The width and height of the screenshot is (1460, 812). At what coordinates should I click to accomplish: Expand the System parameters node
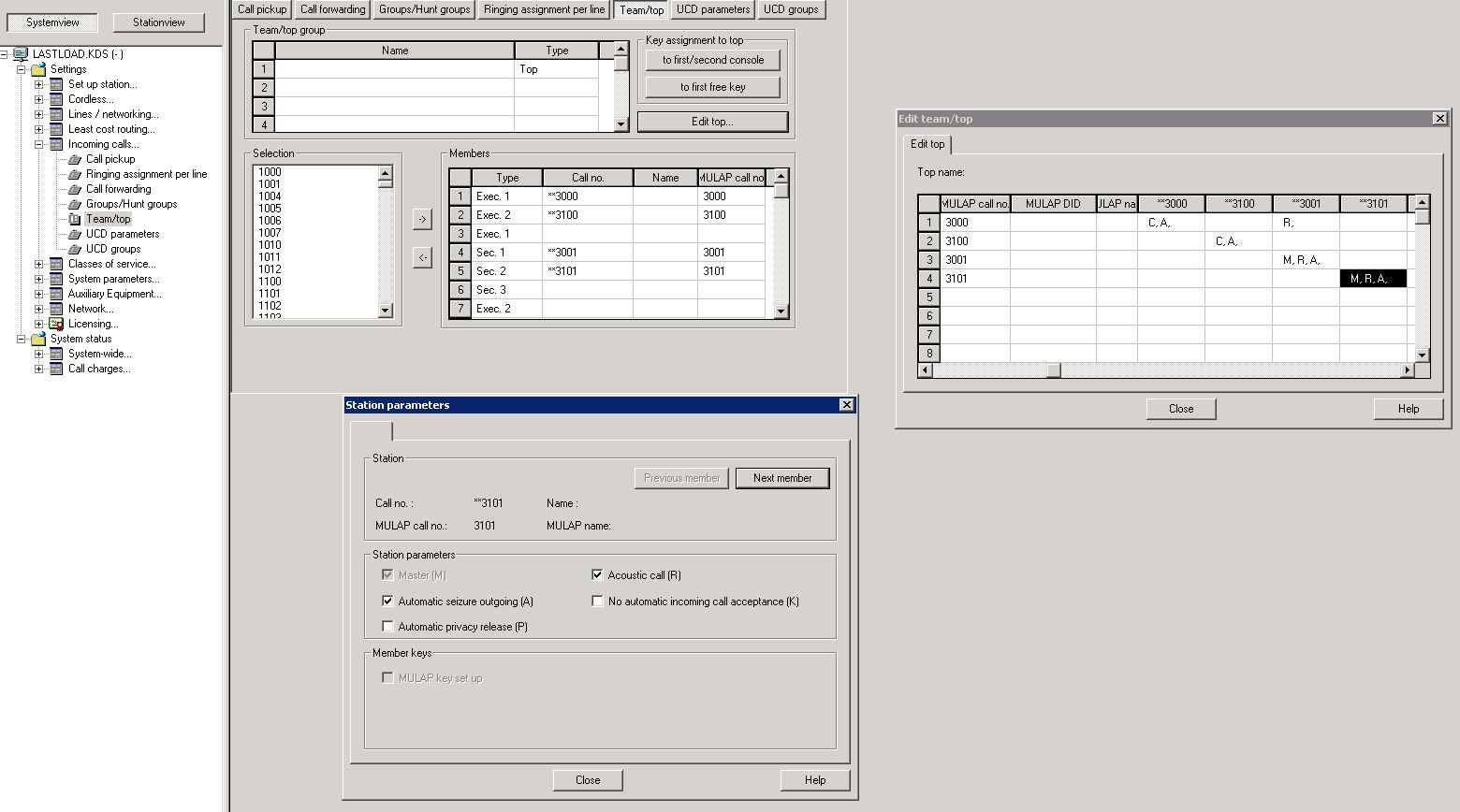[38, 279]
